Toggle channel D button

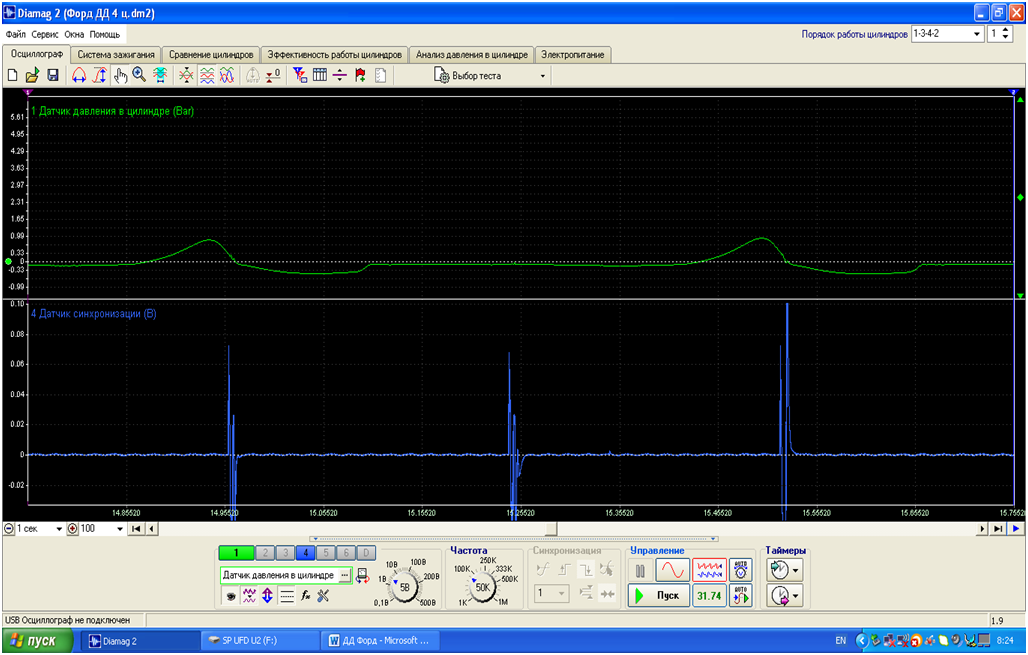click(366, 553)
